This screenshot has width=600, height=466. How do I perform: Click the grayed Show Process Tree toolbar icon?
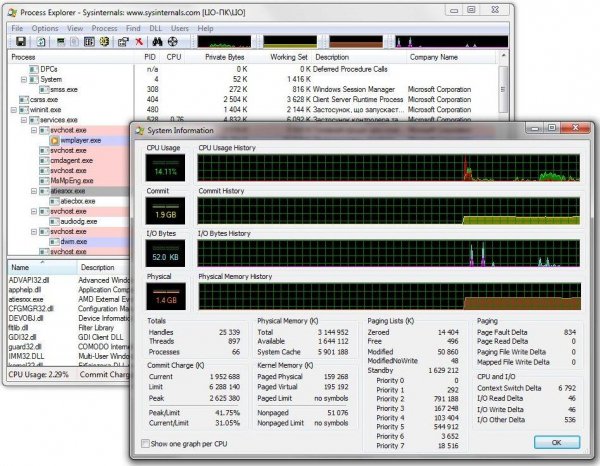74,41
